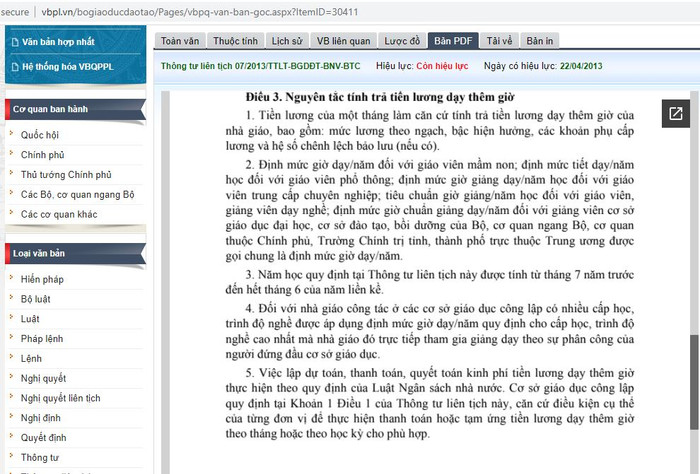Click the document icon beside Văn bản hợp nhất

click(14, 42)
